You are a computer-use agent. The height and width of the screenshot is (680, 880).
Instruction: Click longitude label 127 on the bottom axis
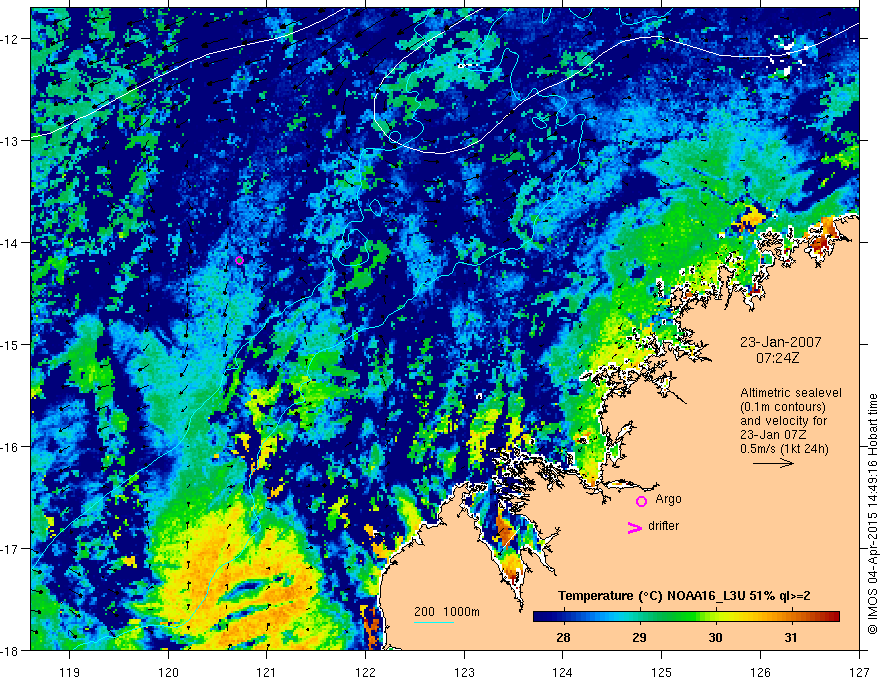pyautogui.click(x=859, y=672)
